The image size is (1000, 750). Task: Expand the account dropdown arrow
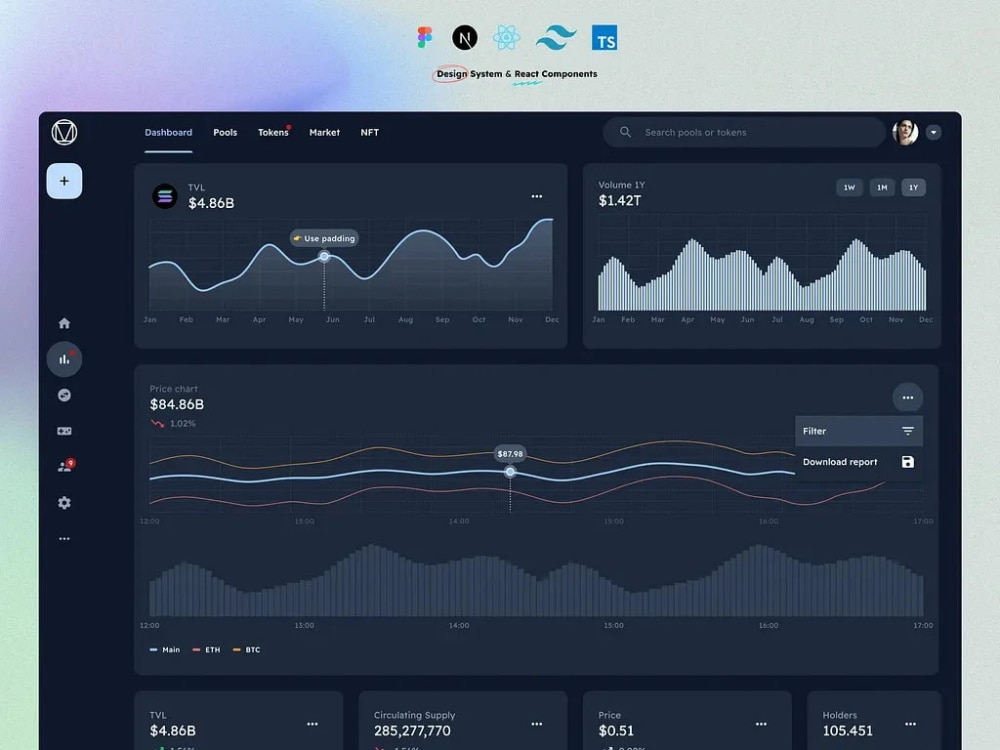coord(934,132)
